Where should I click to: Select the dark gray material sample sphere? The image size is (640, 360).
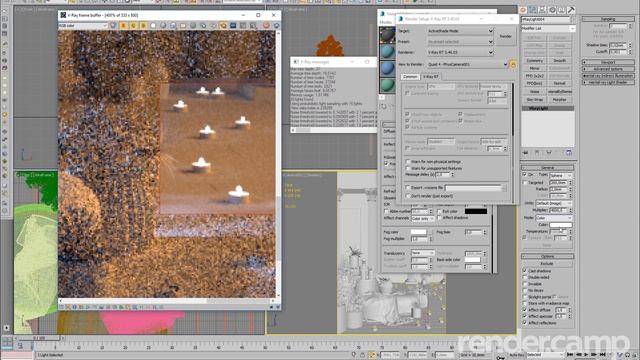pyautogui.click(x=387, y=35)
